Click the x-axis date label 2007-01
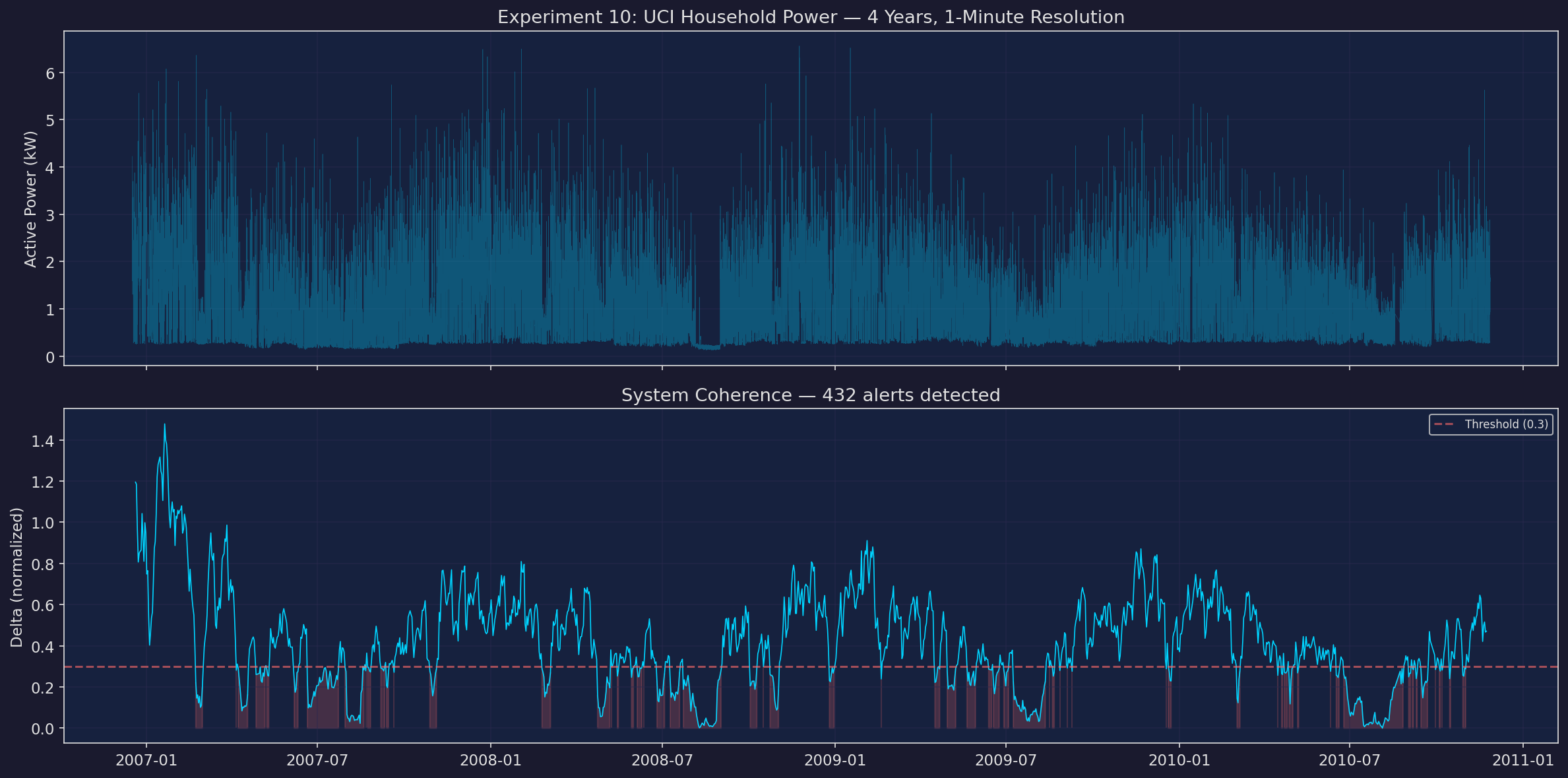1568x778 pixels. click(146, 760)
